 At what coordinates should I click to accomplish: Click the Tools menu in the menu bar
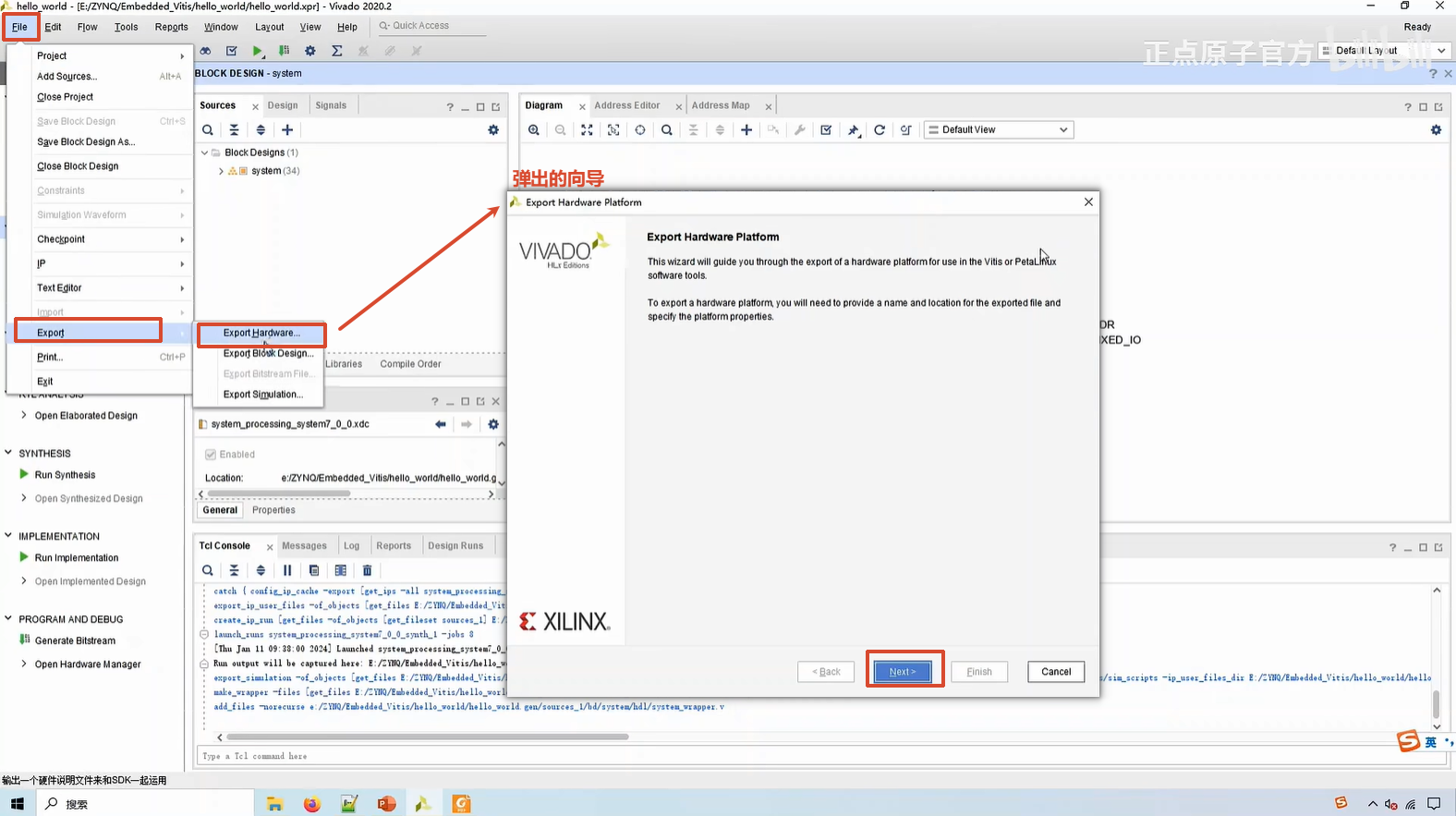[126, 27]
